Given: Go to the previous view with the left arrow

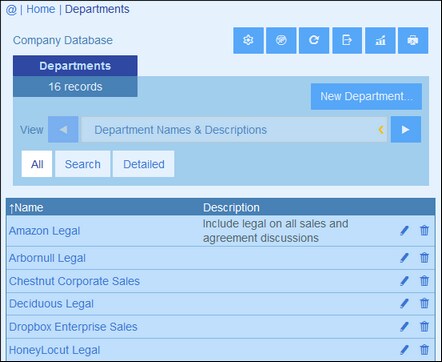Looking at the screenshot, I should point(63,129).
